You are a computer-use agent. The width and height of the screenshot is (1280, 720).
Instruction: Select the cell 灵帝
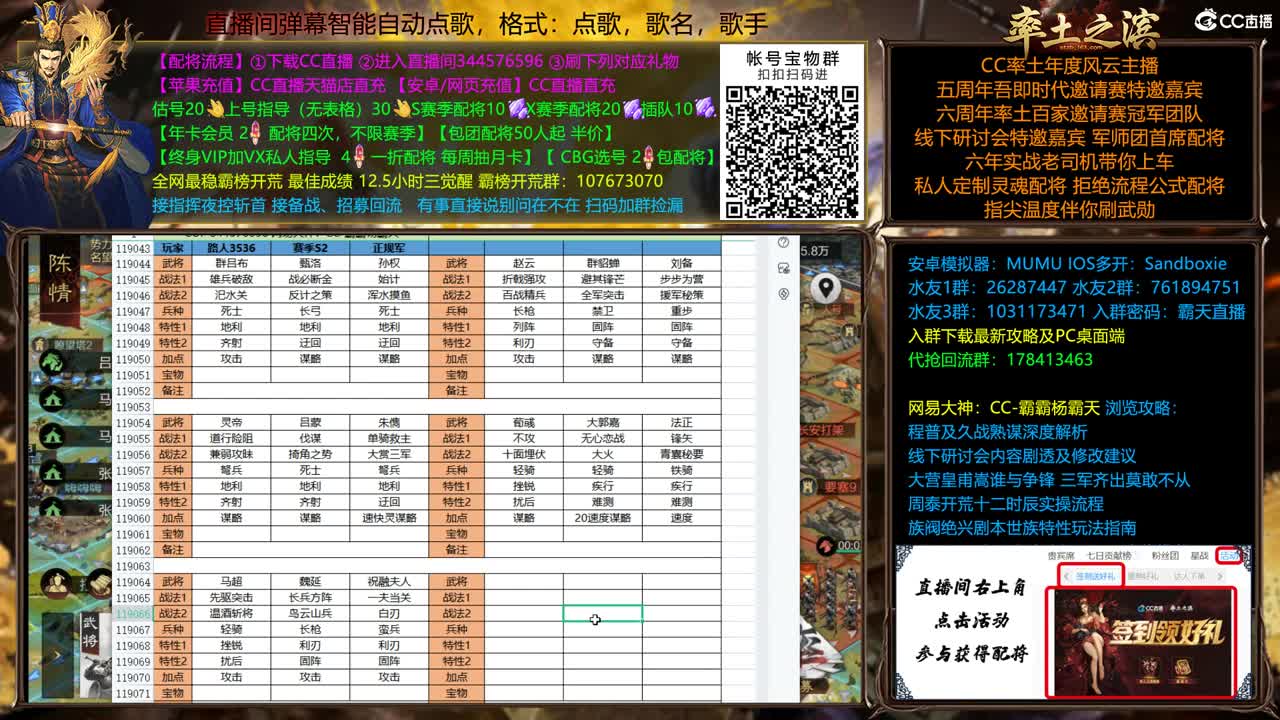click(x=231, y=423)
